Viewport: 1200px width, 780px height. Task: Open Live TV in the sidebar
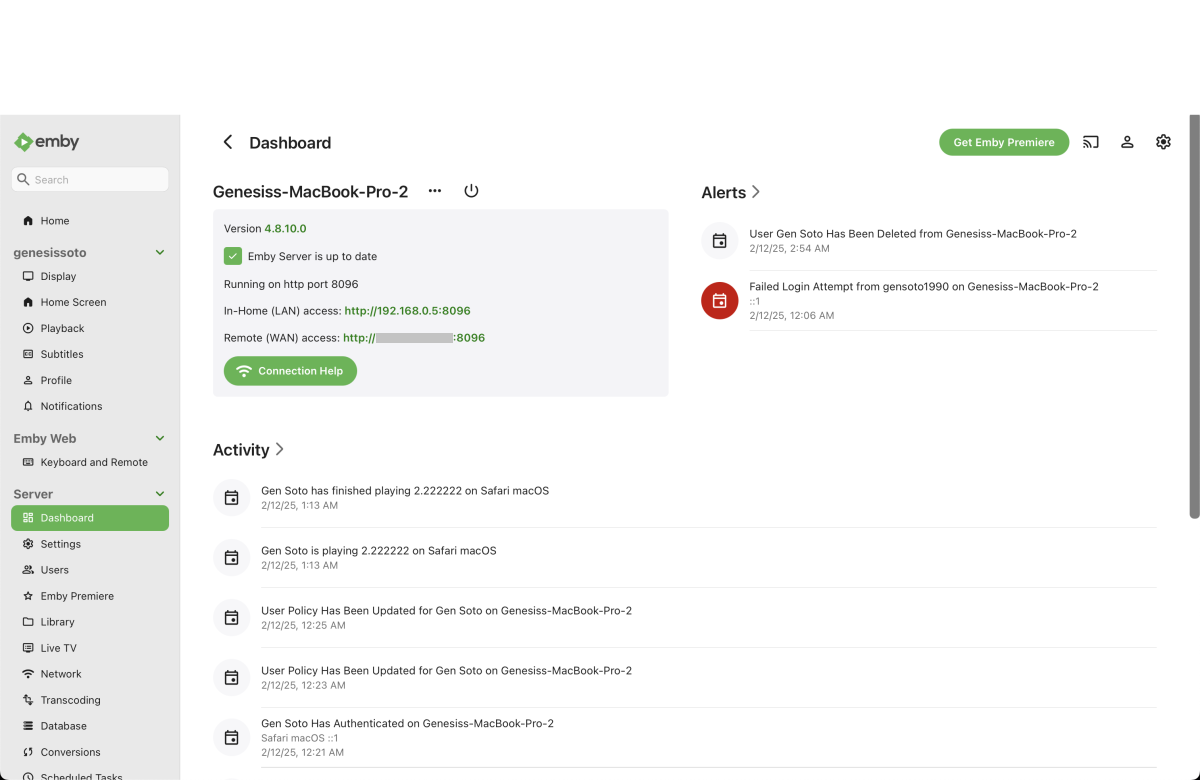coord(90,648)
